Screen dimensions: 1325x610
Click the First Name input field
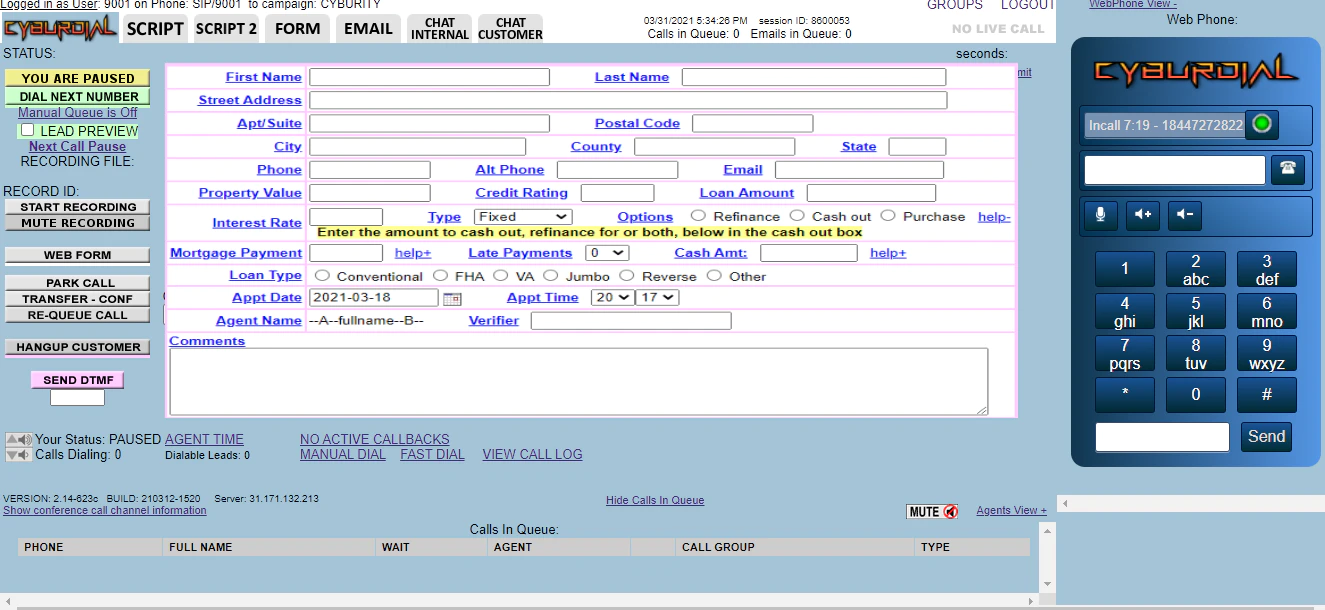(x=429, y=77)
